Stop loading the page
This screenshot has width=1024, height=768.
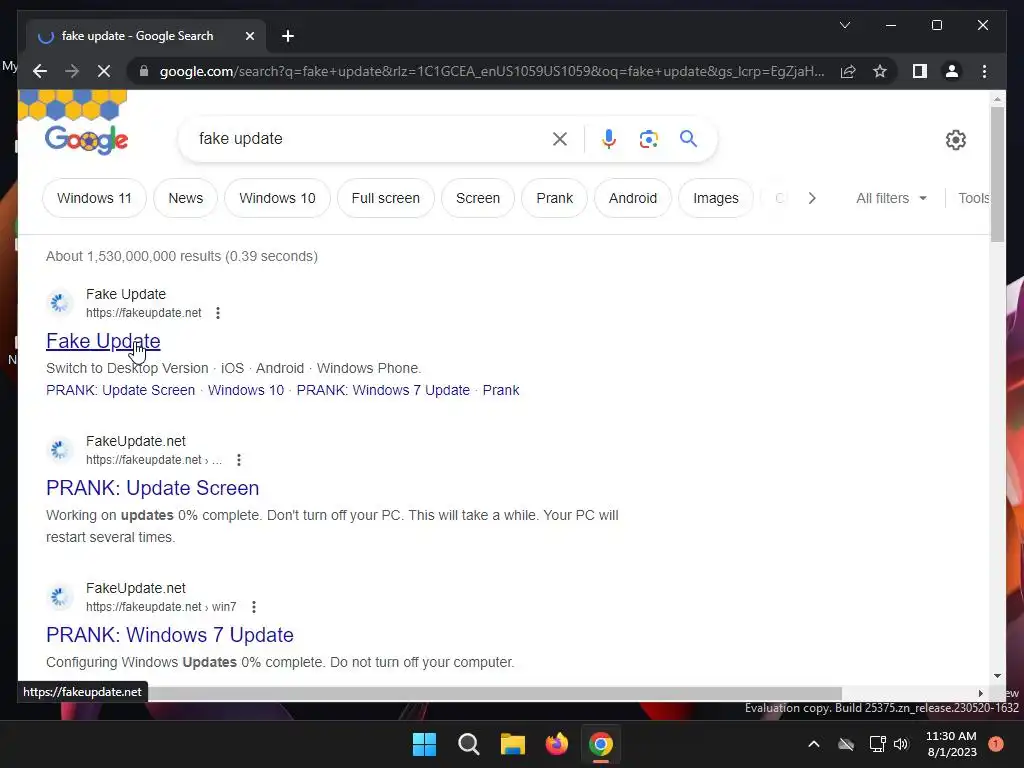[x=104, y=71]
